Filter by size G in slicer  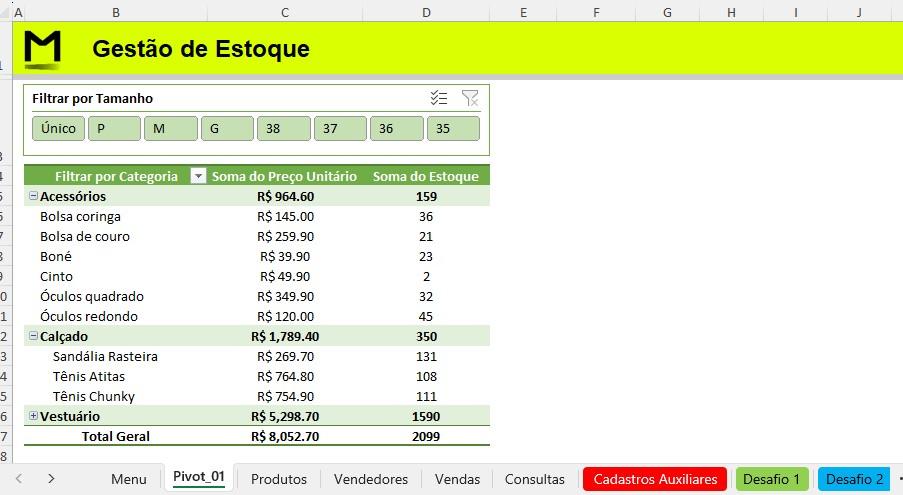pos(227,128)
